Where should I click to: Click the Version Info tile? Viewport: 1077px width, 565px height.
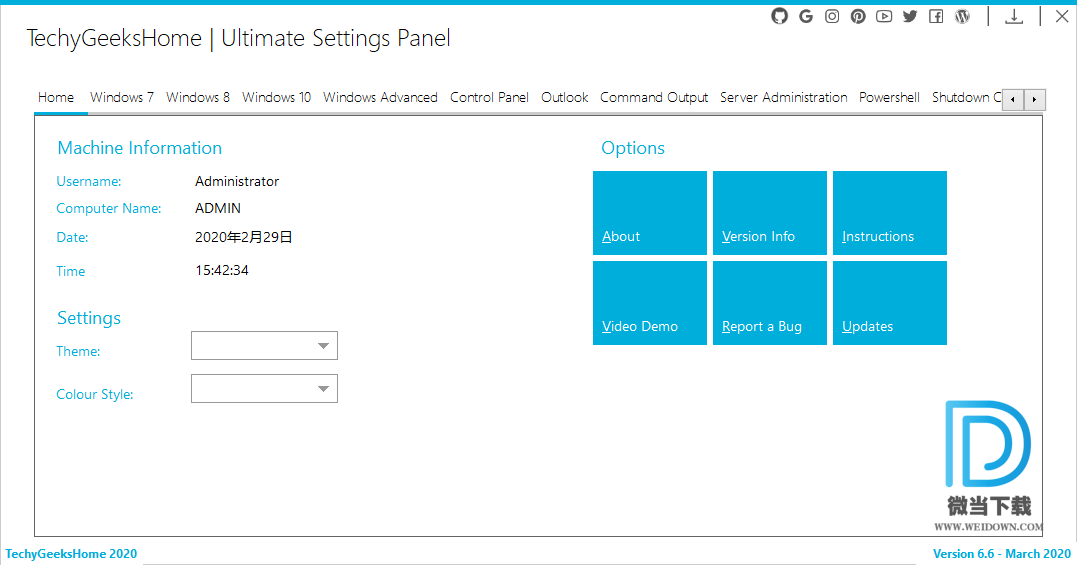[x=770, y=213]
